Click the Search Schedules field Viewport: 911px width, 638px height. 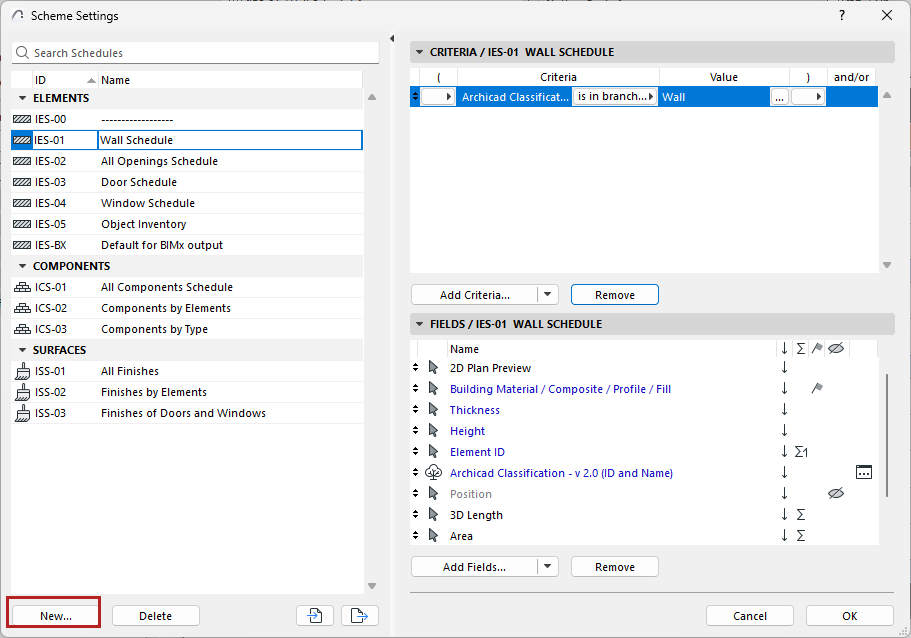coord(195,53)
